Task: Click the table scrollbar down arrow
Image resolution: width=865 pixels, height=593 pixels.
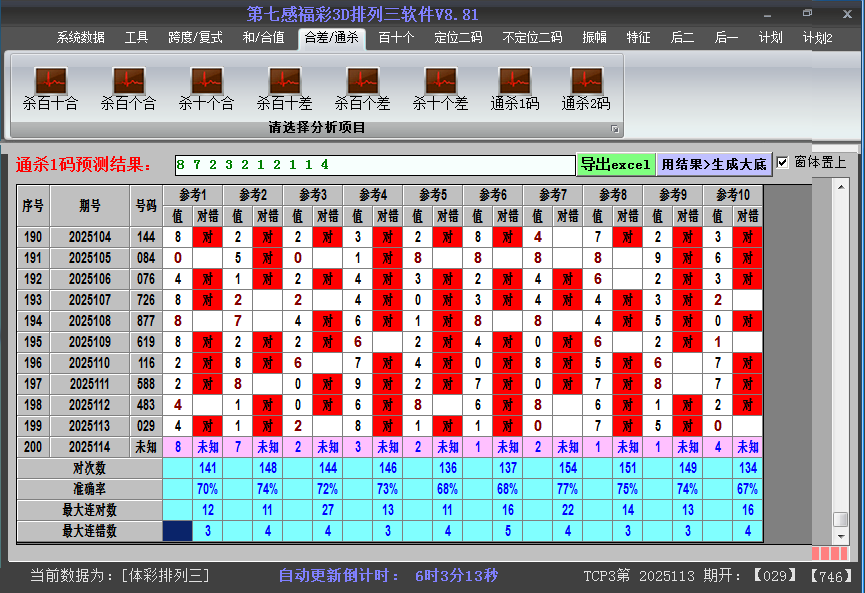Action: pyautogui.click(x=841, y=536)
